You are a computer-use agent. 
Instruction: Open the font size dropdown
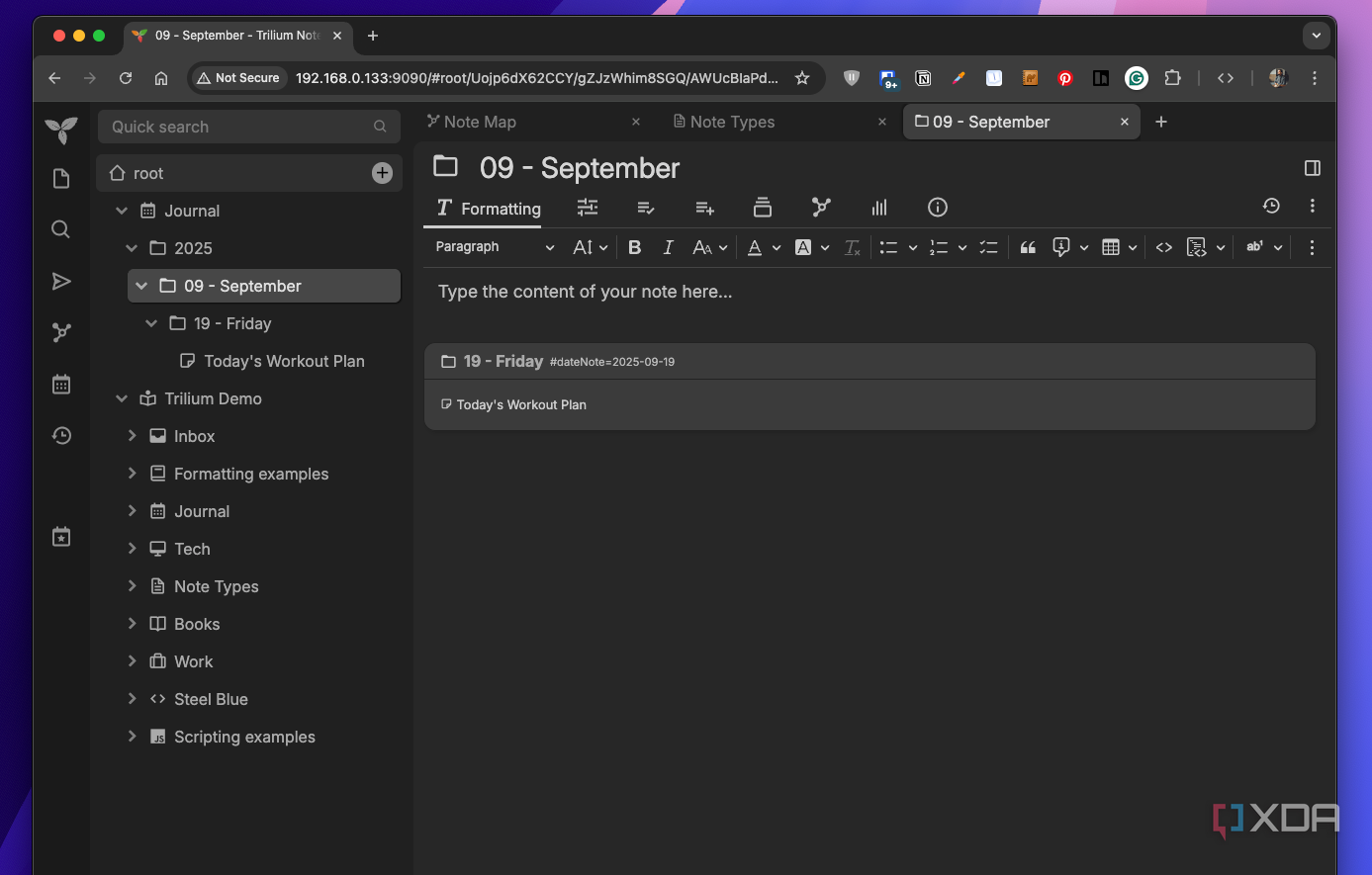pyautogui.click(x=590, y=247)
